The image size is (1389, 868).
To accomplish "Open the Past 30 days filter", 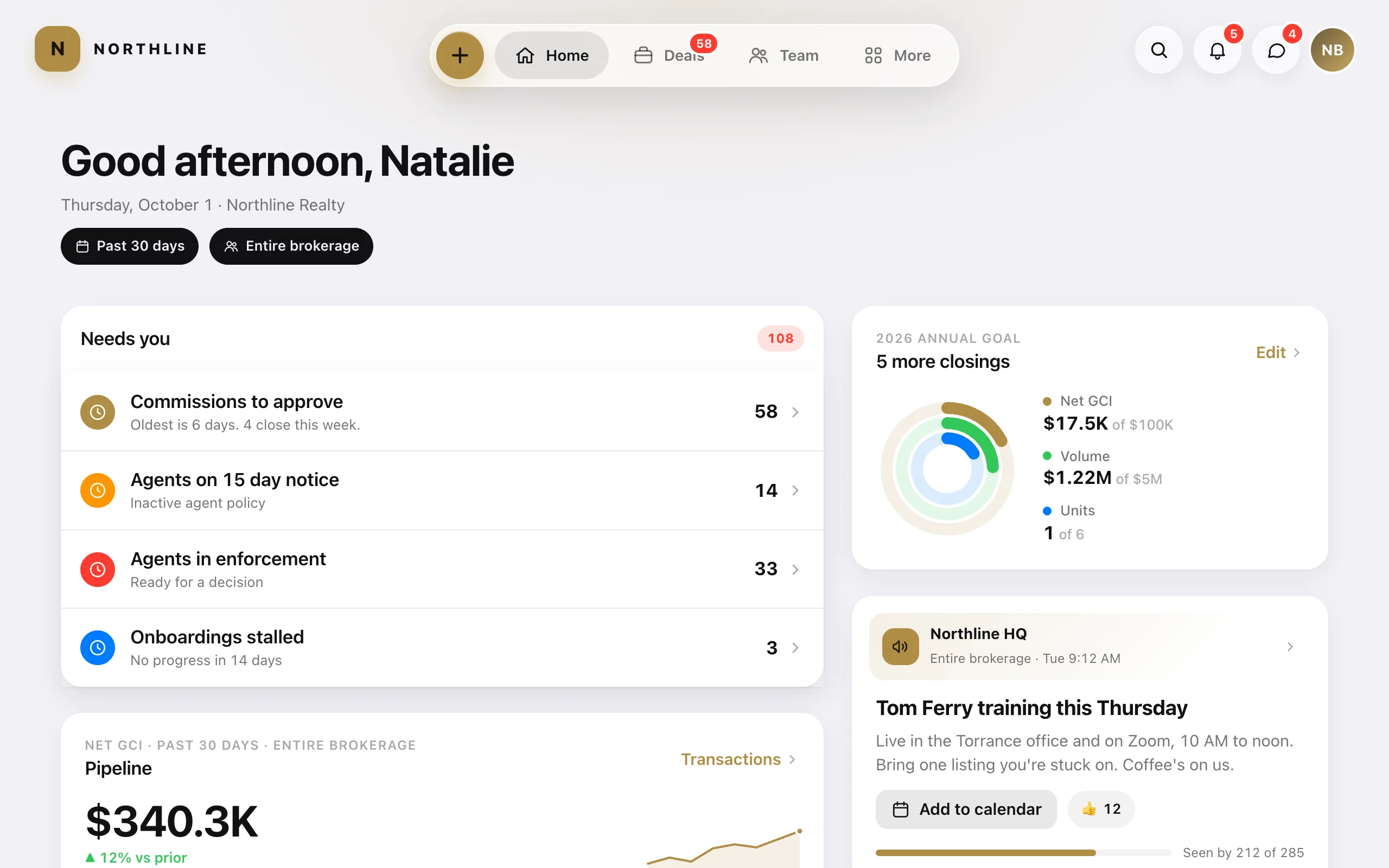I will click(130, 246).
